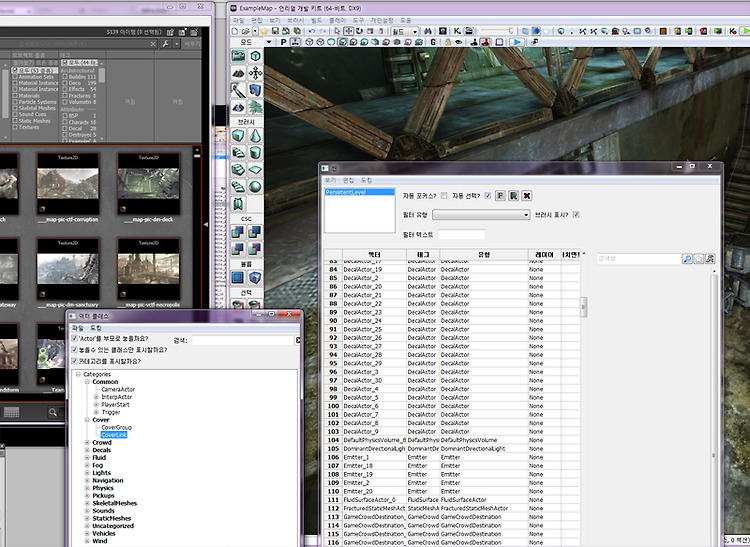The height and width of the screenshot is (547, 750).
Task: Click the search field in actor classes window
Action: point(243,340)
